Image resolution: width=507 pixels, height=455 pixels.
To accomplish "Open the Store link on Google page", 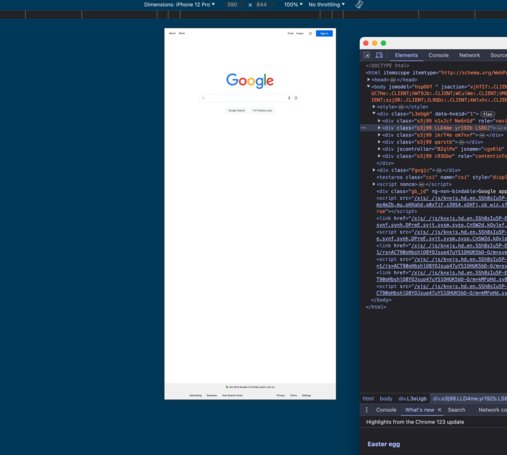I will click(182, 33).
